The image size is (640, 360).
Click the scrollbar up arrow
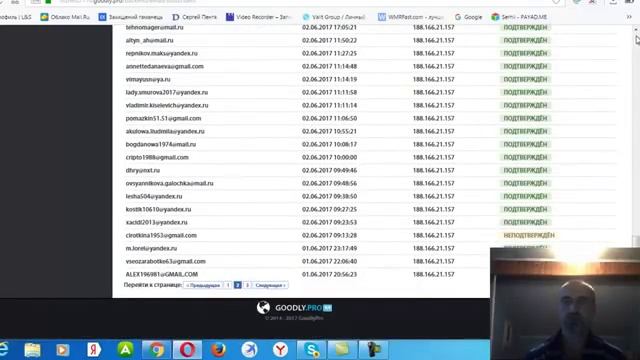(636, 29)
